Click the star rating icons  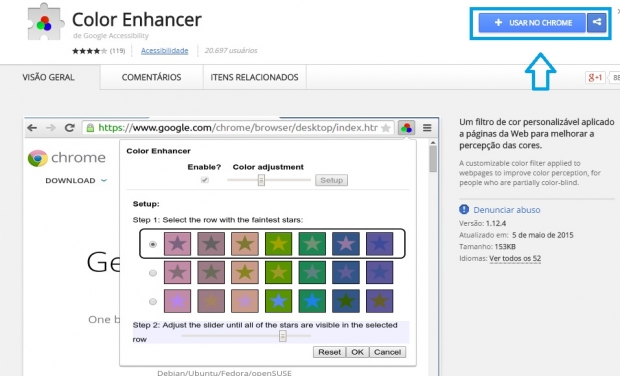pyautogui.click(x=89, y=51)
